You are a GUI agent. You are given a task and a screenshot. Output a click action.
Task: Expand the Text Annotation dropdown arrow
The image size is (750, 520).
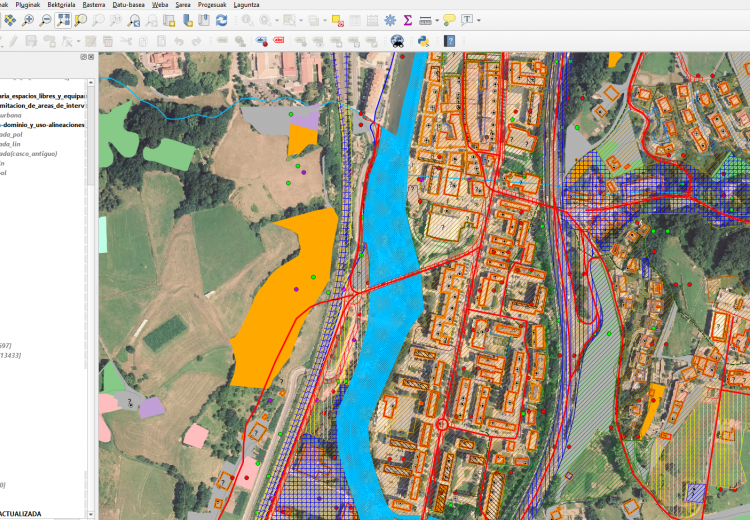pos(479,20)
